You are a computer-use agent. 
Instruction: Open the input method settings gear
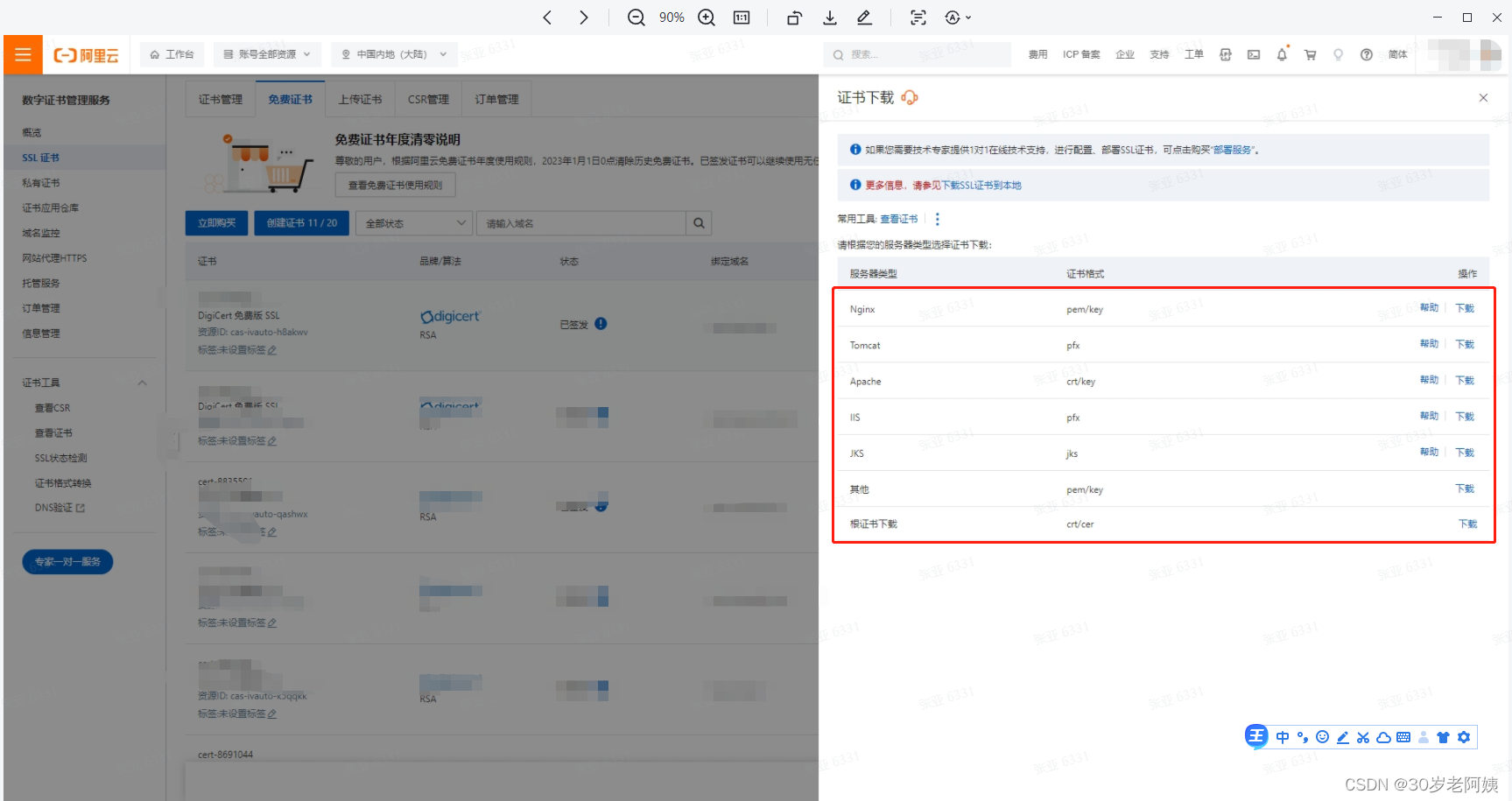[x=1464, y=737]
